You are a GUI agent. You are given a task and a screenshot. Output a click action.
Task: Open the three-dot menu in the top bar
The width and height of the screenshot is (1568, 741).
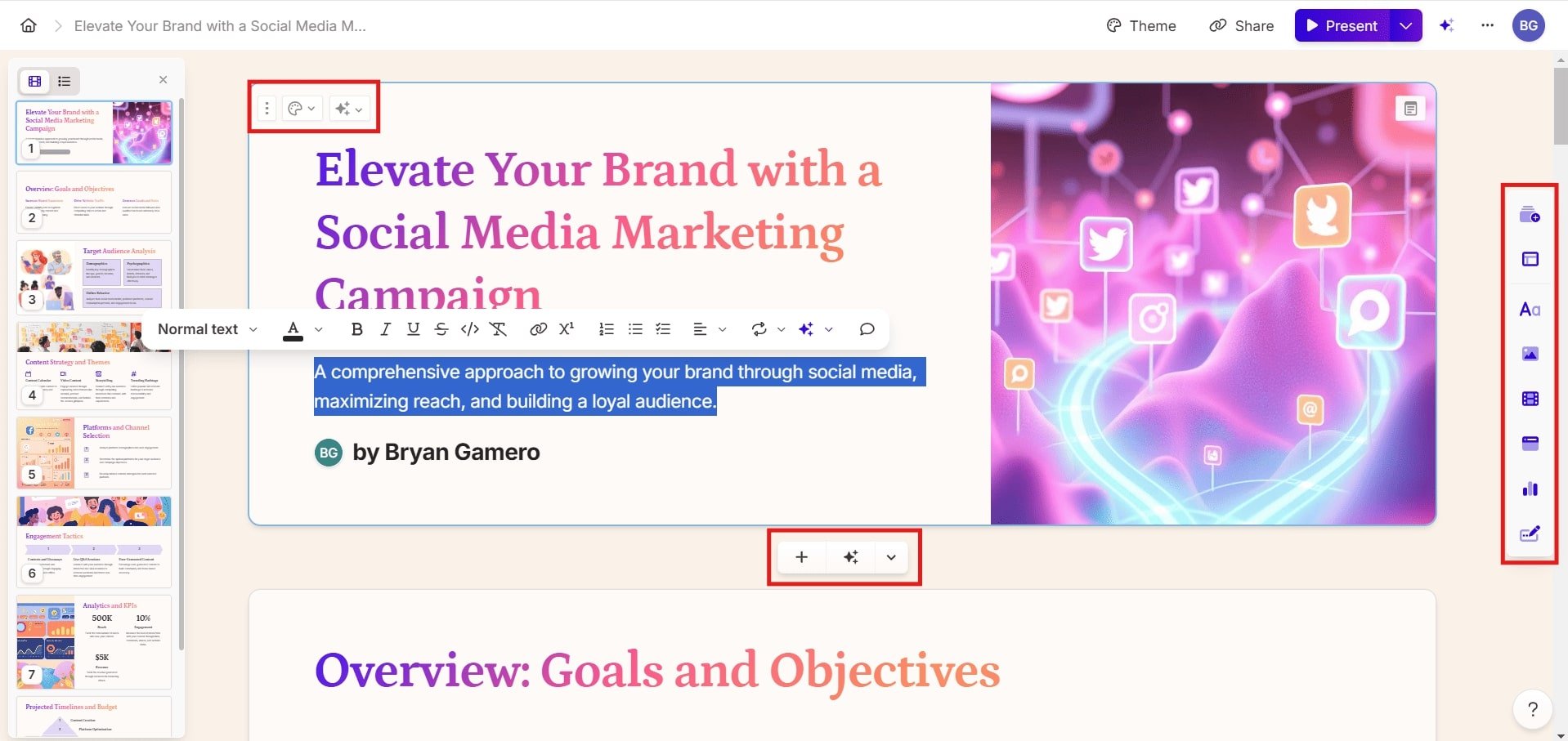click(x=1487, y=25)
